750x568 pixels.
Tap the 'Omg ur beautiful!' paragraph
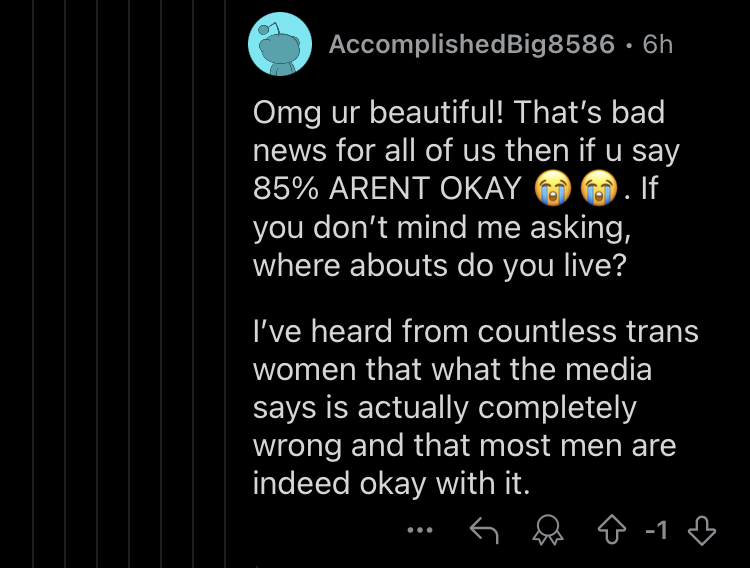pos(466,188)
